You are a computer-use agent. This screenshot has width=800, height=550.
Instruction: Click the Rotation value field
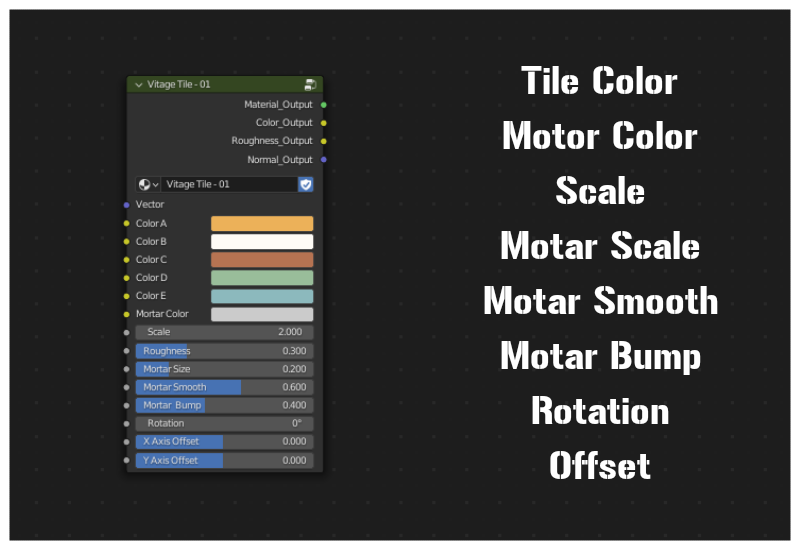tap(224, 423)
